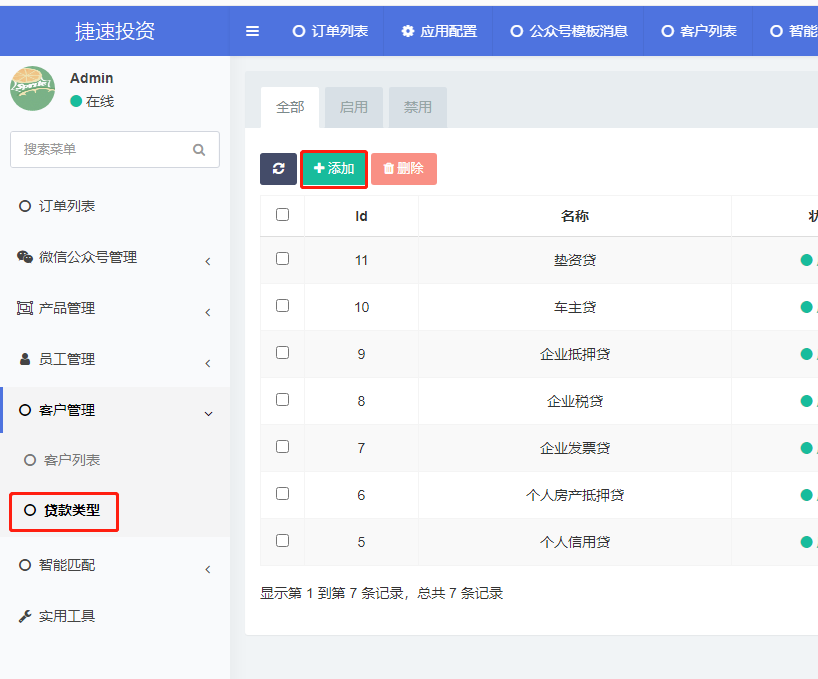Image resolution: width=818 pixels, height=679 pixels.
Task: Toggle the hamburger sidebar menu icon
Action: coord(252,31)
